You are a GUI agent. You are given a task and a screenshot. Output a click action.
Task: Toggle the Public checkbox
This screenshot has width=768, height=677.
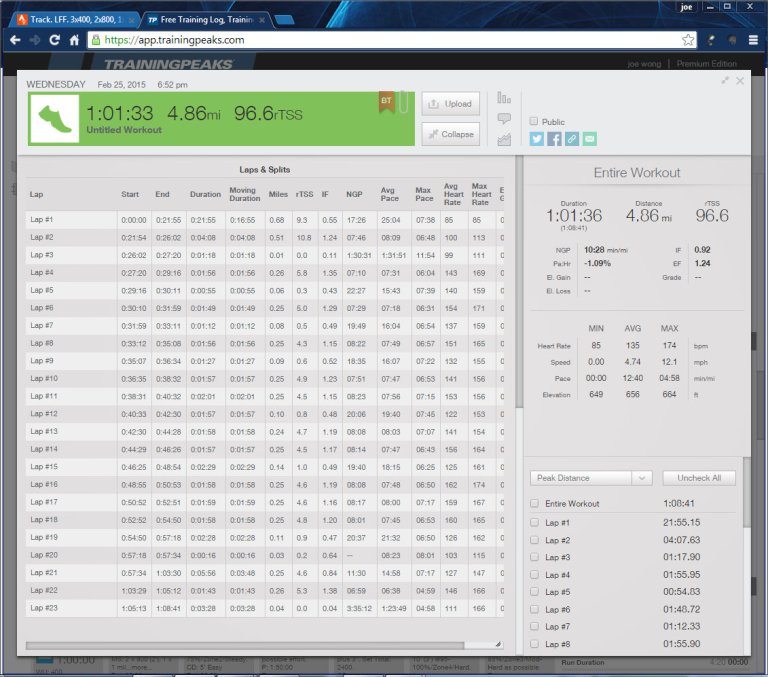pyautogui.click(x=534, y=121)
